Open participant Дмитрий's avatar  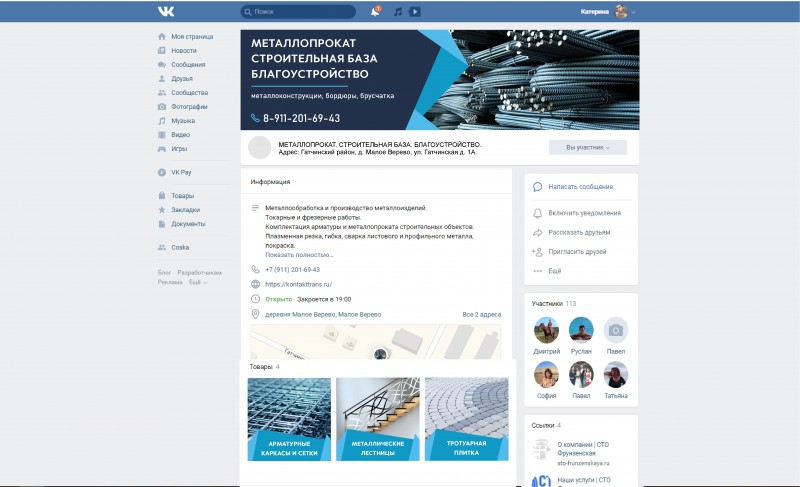tap(546, 330)
